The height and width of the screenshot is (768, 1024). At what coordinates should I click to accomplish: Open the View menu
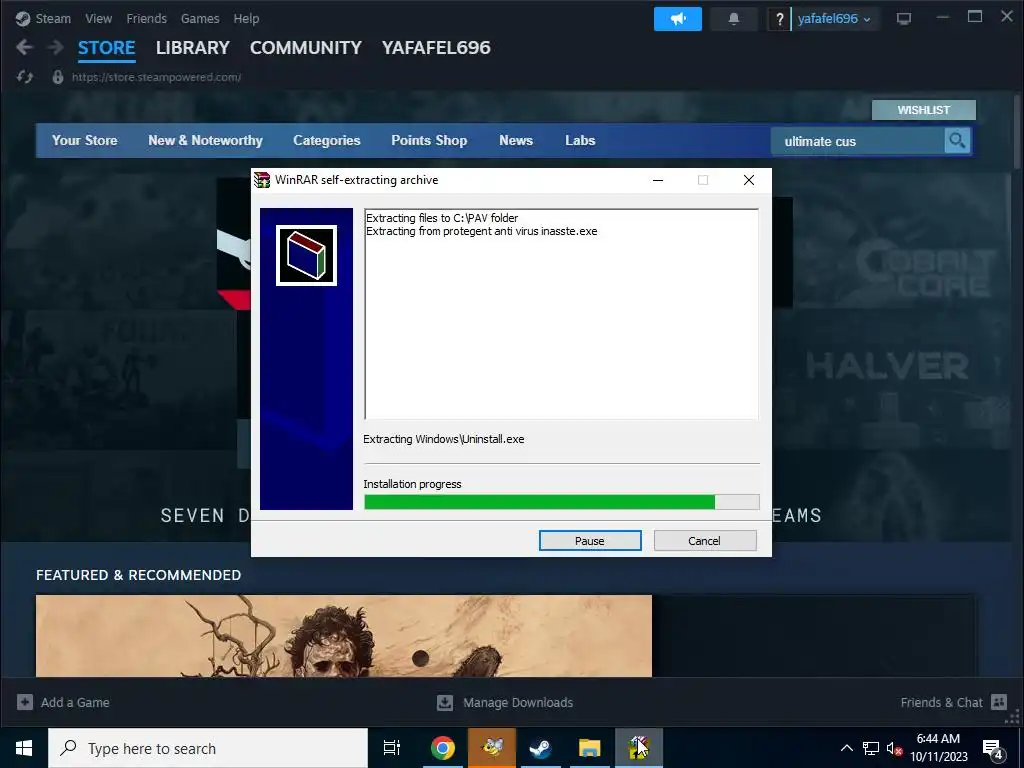99,19
